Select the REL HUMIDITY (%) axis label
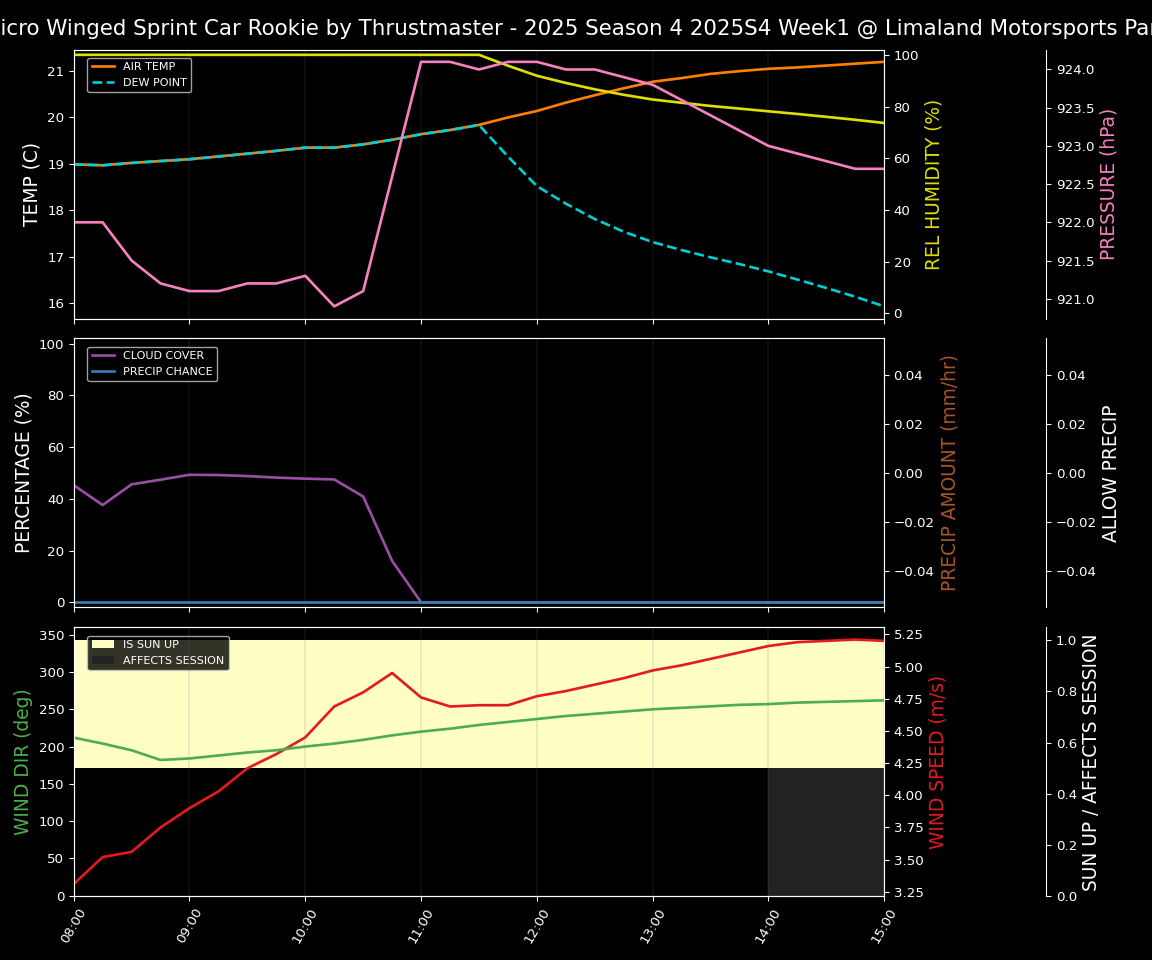Viewport: 1152px width, 960px height. [934, 184]
